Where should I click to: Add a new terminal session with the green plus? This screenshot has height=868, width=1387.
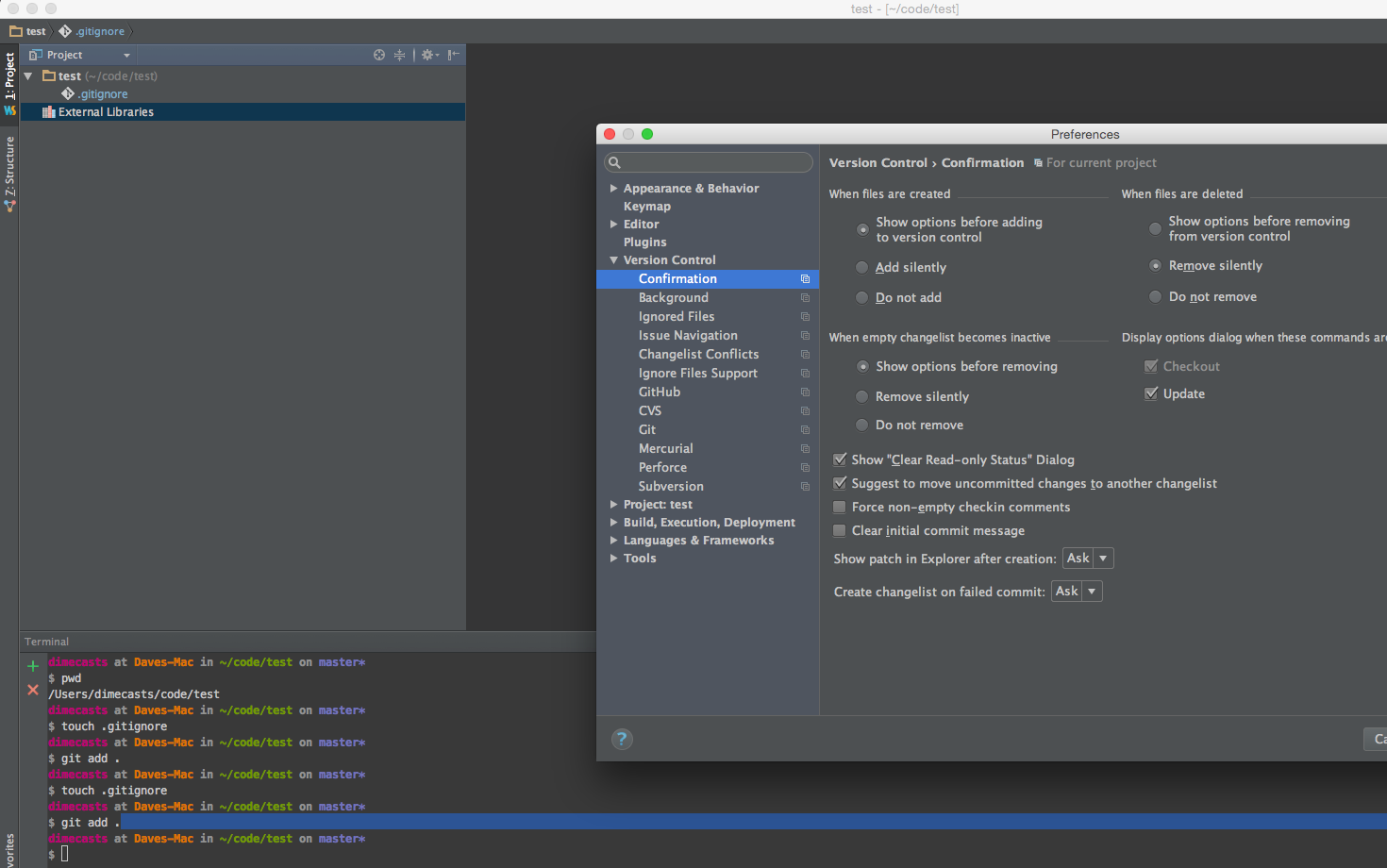tap(33, 666)
